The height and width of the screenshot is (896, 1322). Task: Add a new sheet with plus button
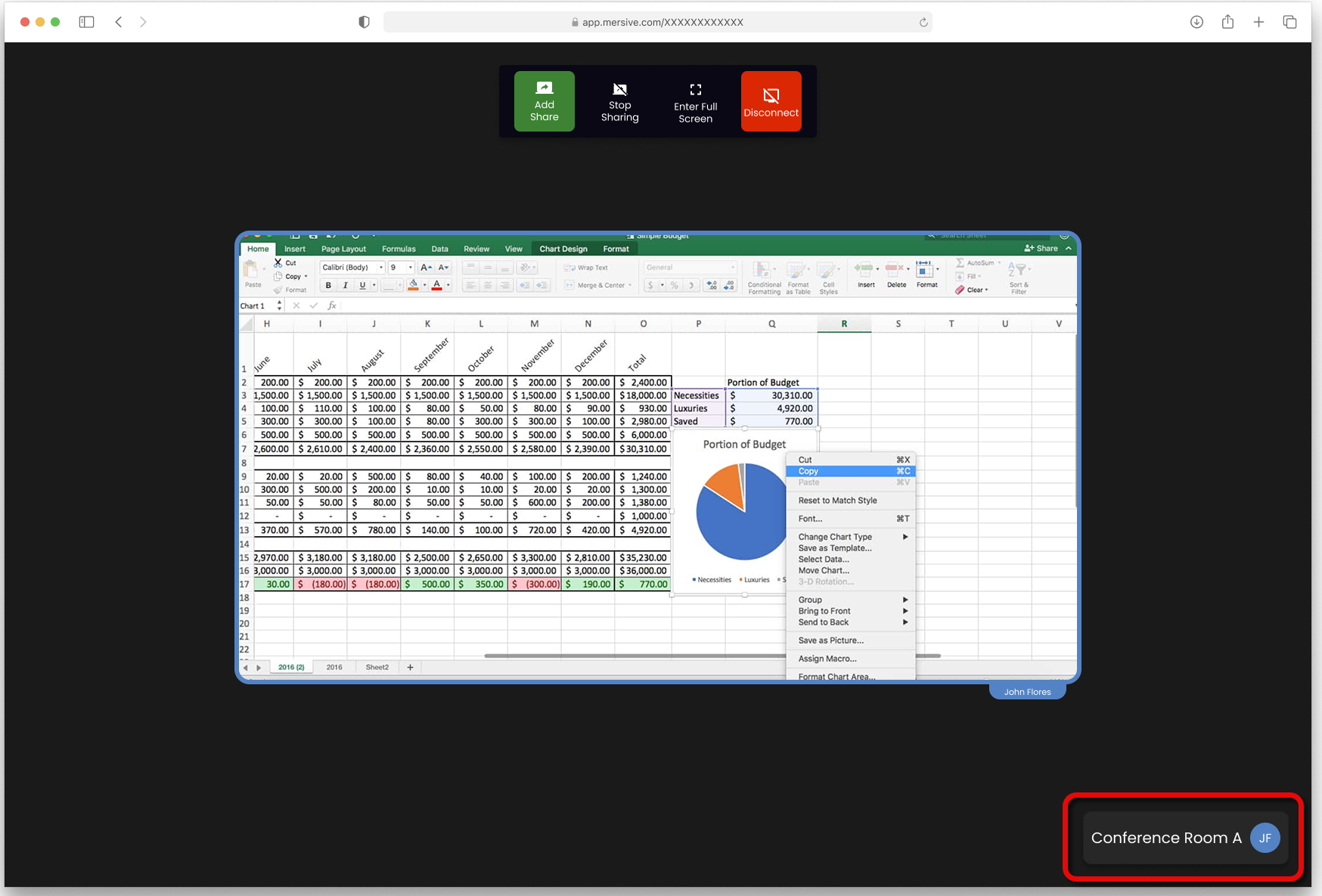tap(410, 667)
